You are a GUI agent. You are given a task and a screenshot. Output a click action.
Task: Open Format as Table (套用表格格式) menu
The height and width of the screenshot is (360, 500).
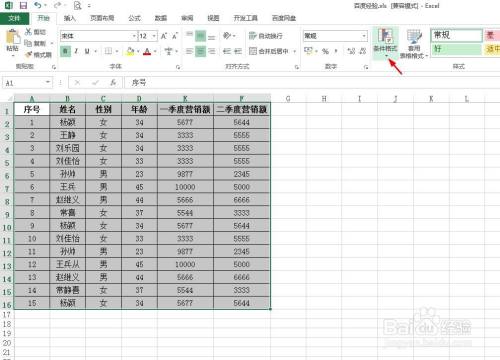(x=414, y=43)
